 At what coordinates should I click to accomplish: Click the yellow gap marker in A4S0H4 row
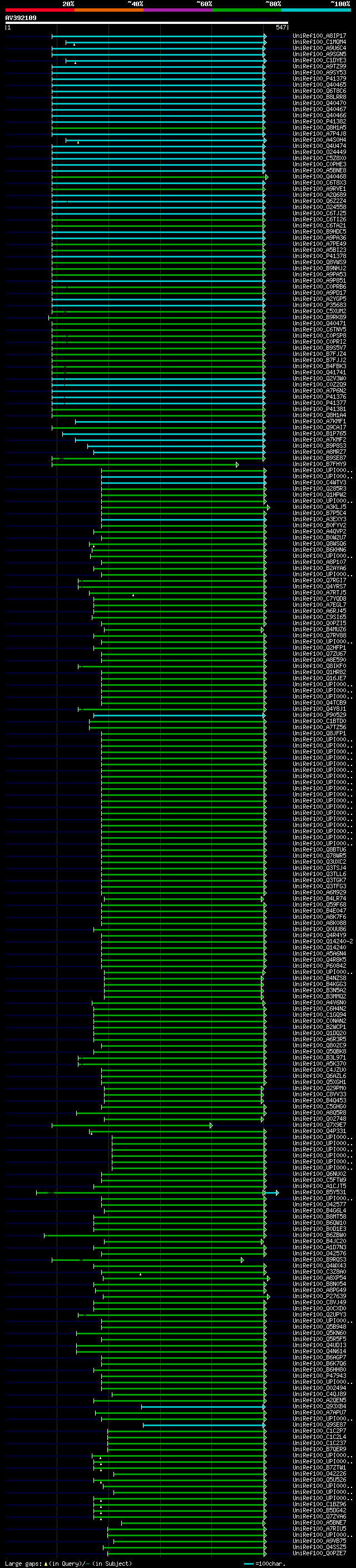click(78, 142)
